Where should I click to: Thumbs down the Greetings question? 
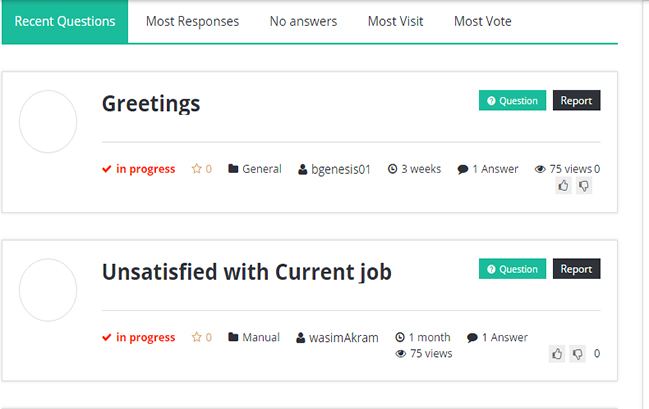pyautogui.click(x=584, y=186)
